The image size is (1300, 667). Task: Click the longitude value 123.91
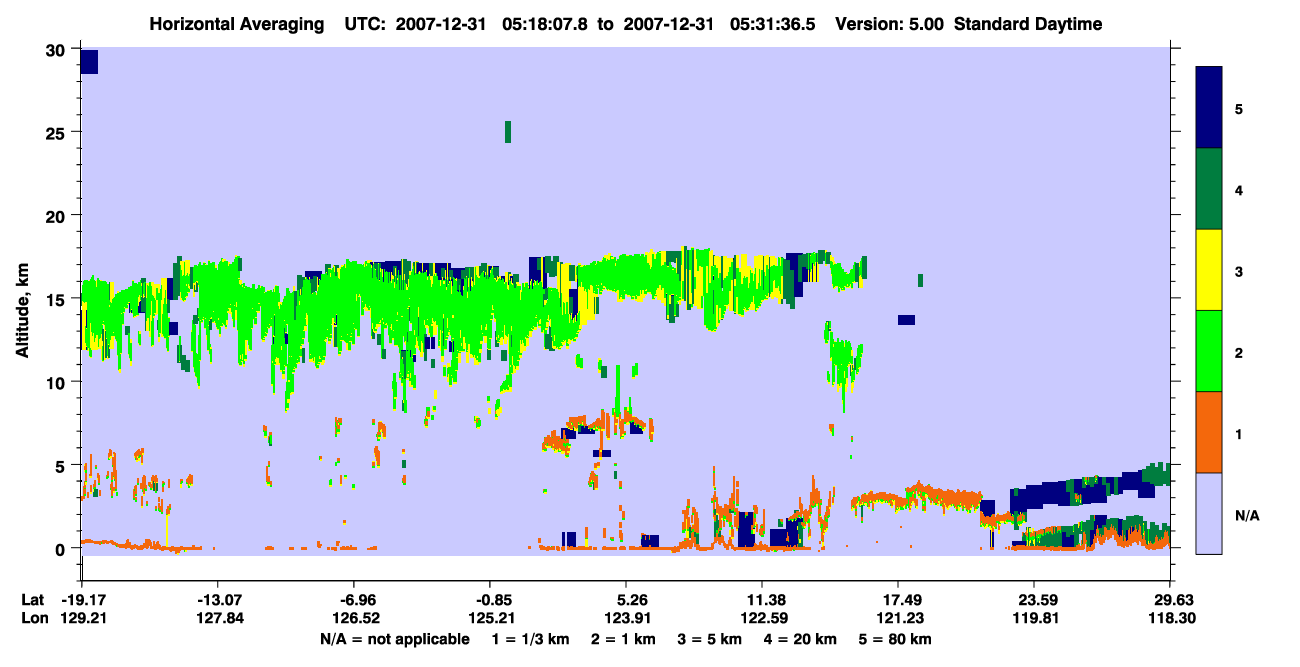[x=625, y=618]
